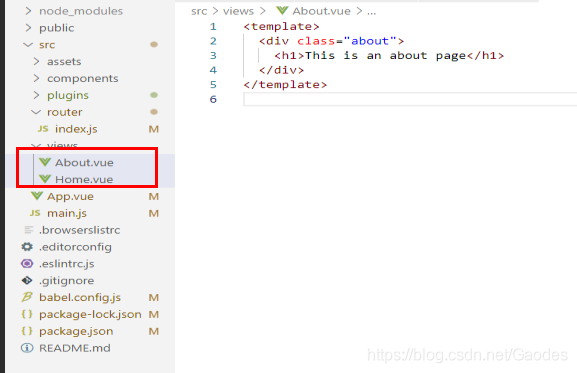The width and height of the screenshot is (577, 373).
Task: Open the package-lock.json file
Action: (x=90, y=315)
